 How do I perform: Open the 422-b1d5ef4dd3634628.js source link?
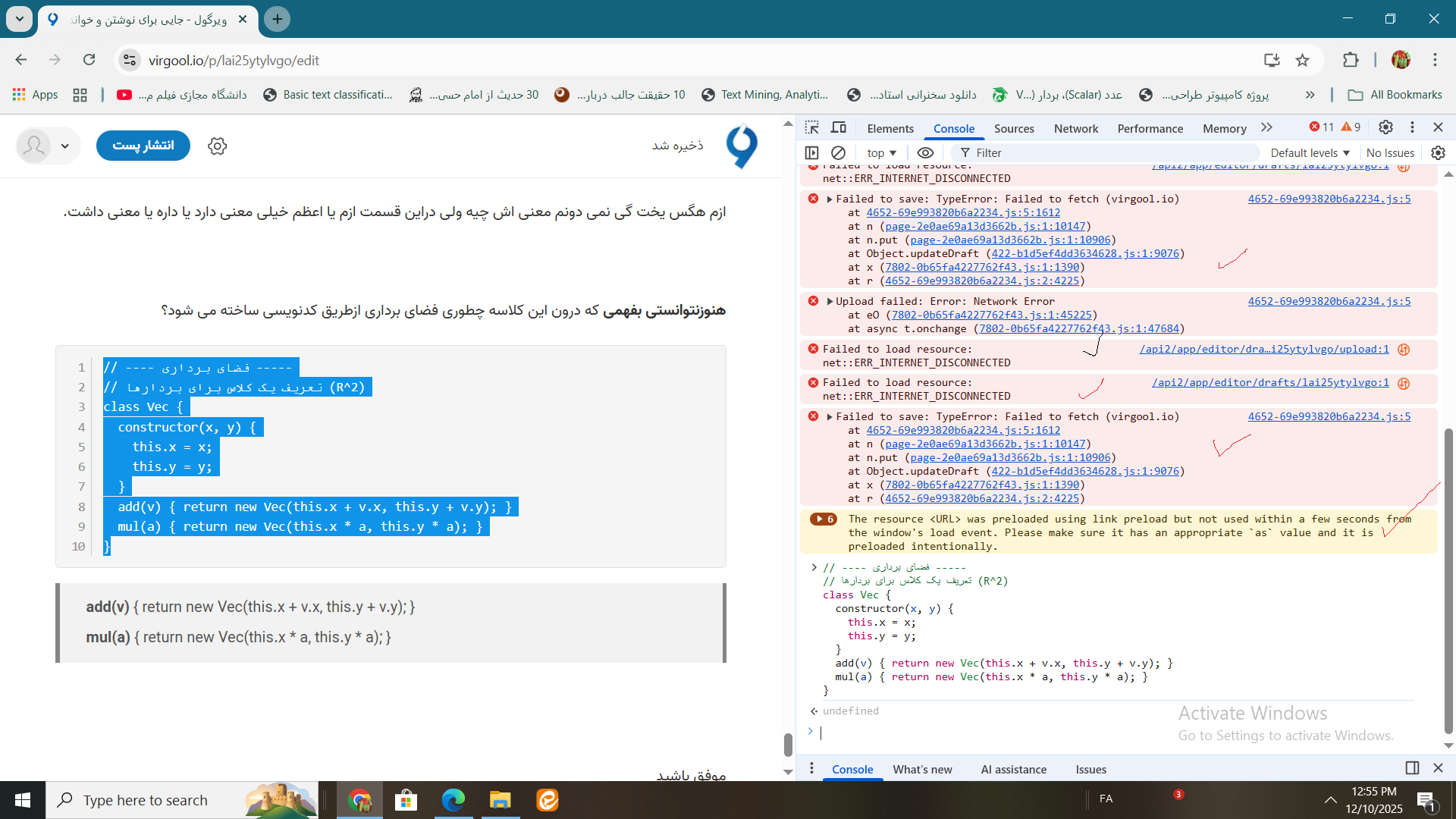point(1085,253)
